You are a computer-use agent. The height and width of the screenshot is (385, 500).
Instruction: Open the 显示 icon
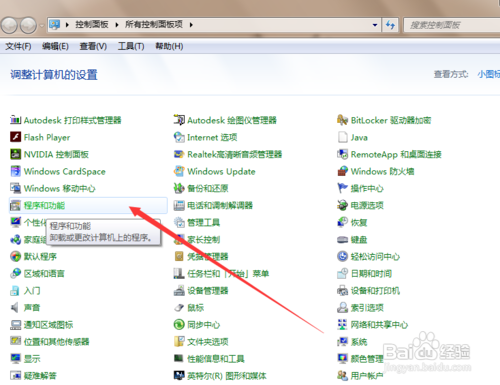[x=15, y=358]
